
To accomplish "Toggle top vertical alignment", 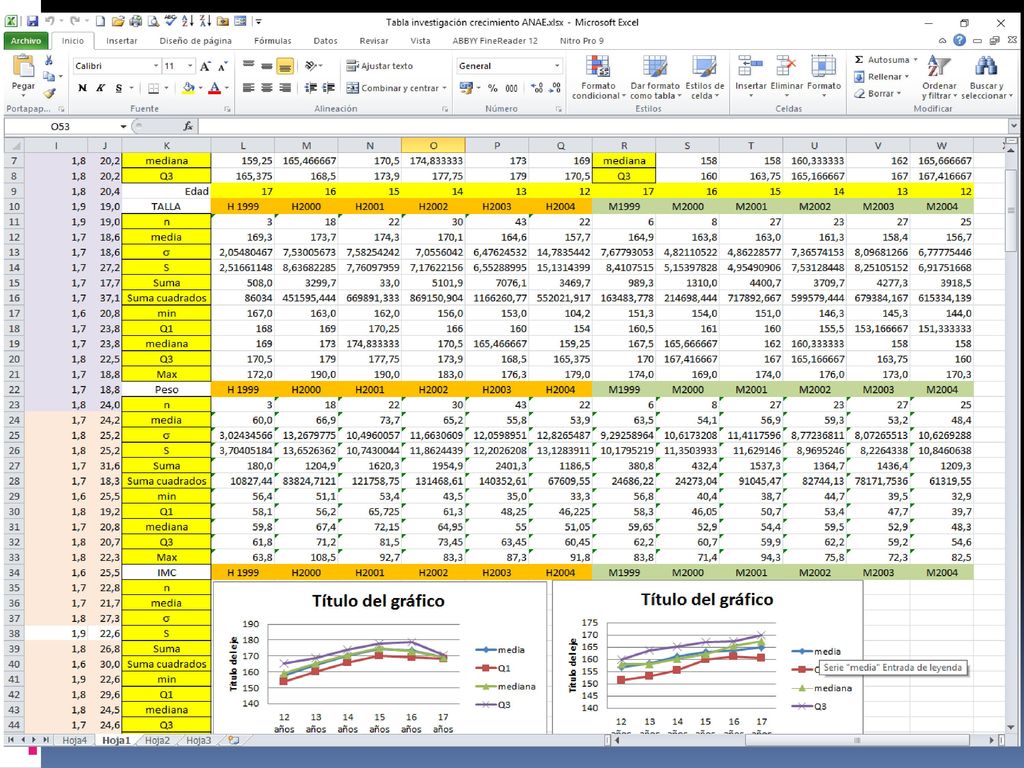I will (248, 65).
